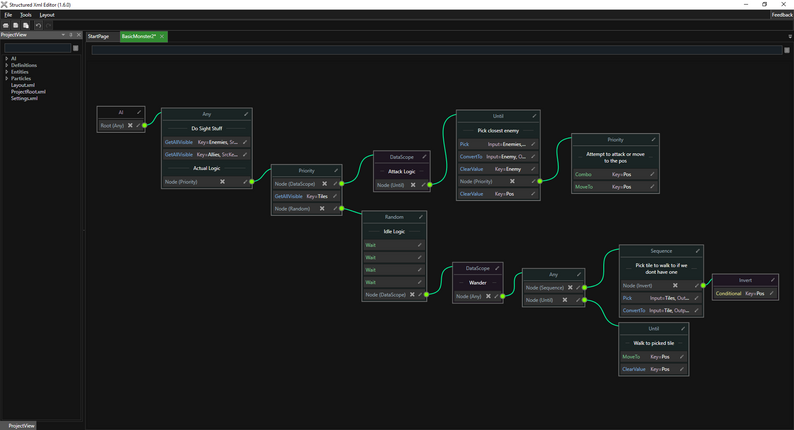This screenshot has width=794, height=430.
Task: Edit the Conditional Key=Pos row pencil
Action: tap(772, 293)
